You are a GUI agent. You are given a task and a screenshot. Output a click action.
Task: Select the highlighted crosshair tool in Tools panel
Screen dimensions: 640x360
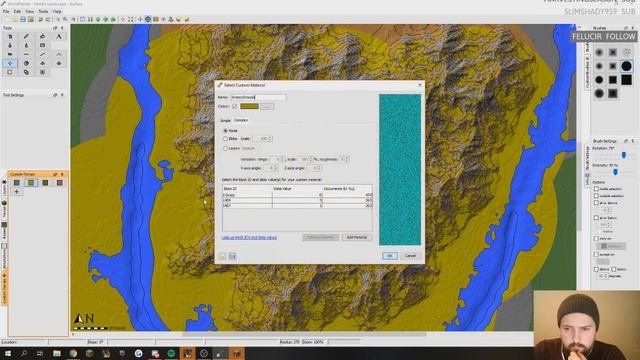coord(10,63)
